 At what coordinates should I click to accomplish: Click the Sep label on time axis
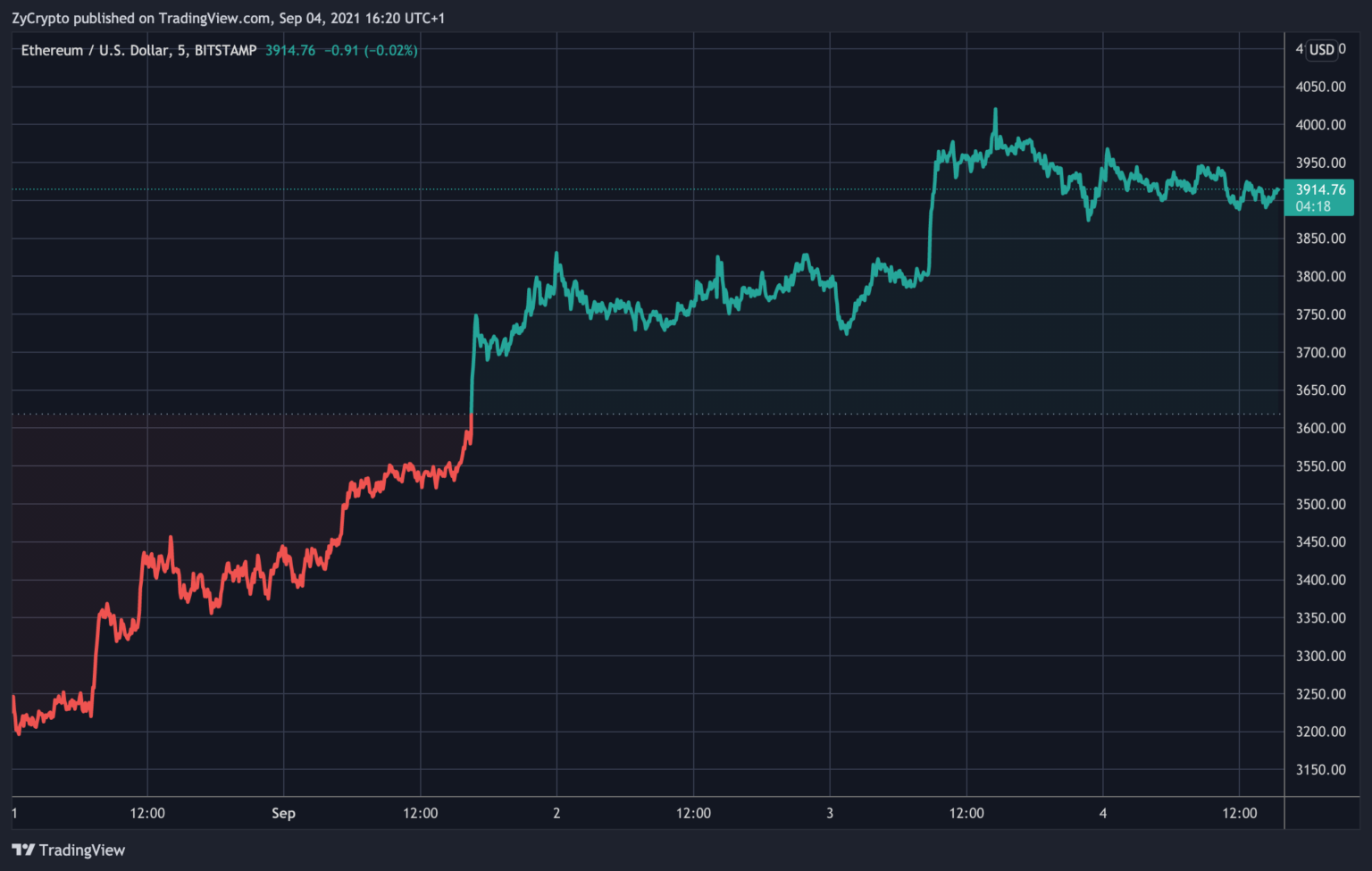pos(283,813)
